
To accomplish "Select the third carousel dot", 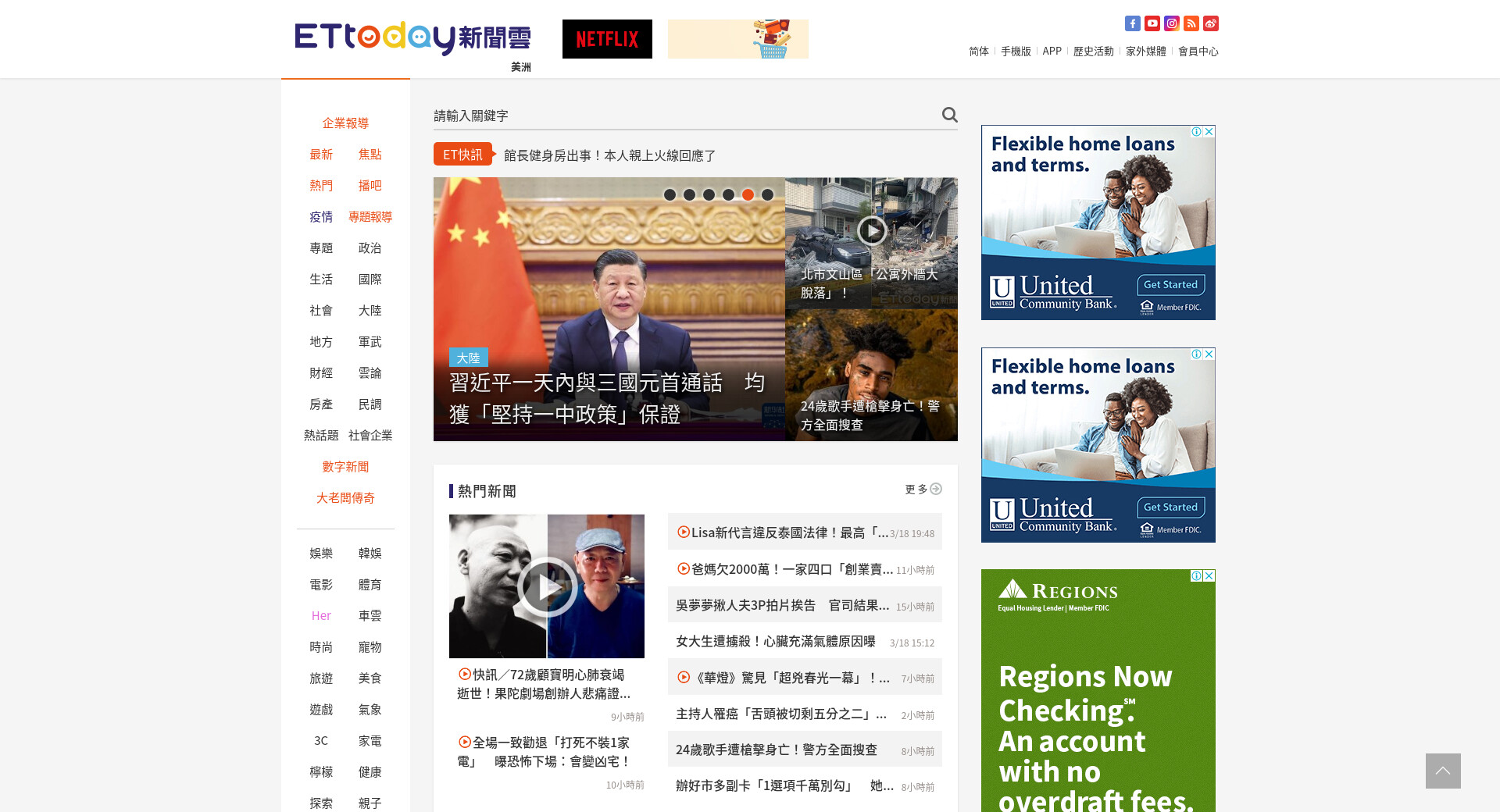I will (709, 195).
